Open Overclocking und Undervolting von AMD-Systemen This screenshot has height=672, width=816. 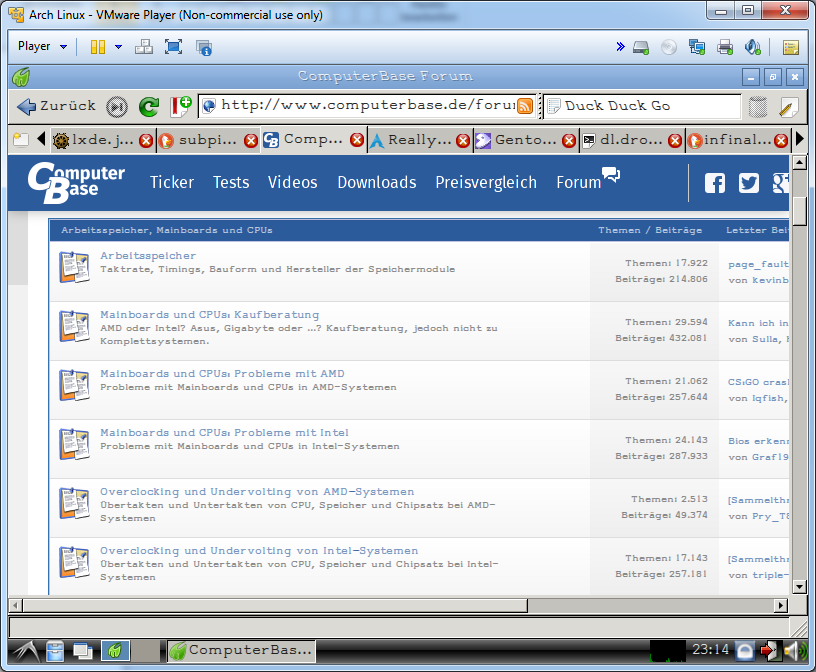pyautogui.click(x=257, y=492)
